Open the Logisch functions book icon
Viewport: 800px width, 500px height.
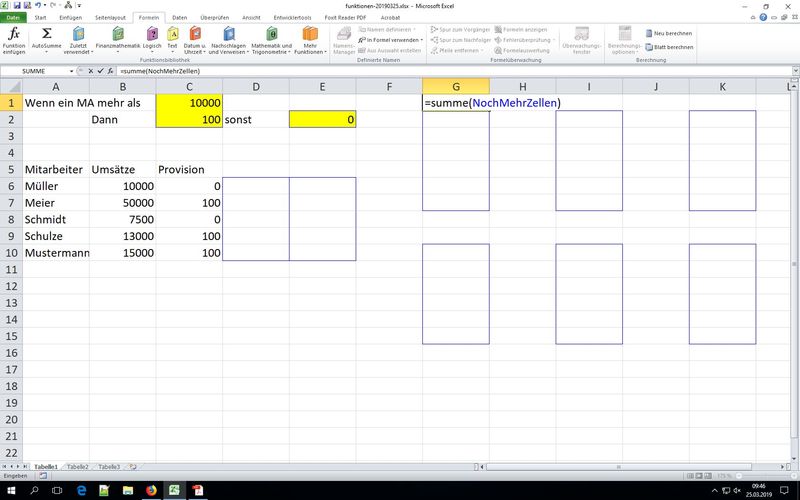152,34
